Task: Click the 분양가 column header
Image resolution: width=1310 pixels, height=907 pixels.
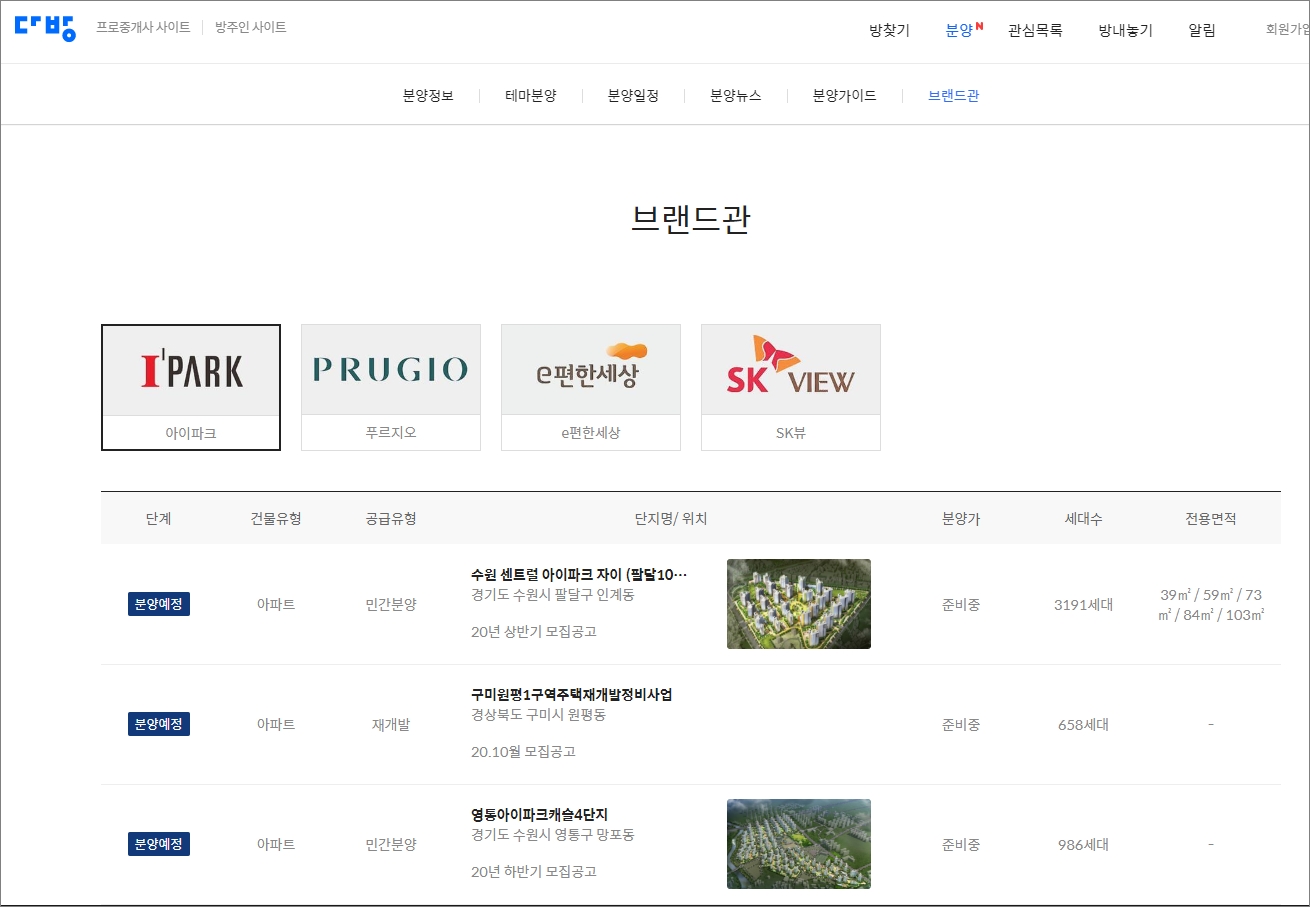Action: tap(961, 518)
